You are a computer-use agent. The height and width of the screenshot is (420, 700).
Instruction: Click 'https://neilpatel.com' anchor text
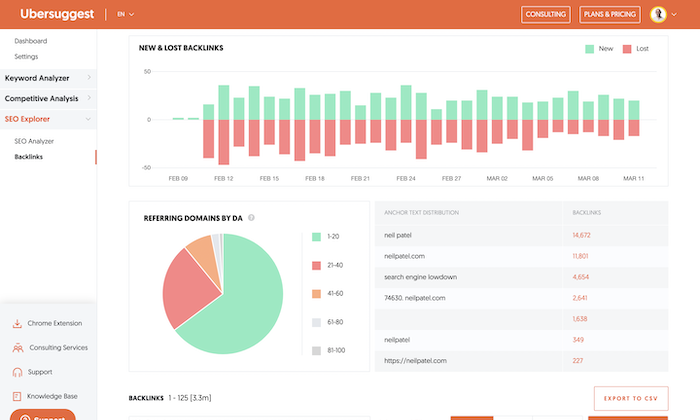coord(415,361)
